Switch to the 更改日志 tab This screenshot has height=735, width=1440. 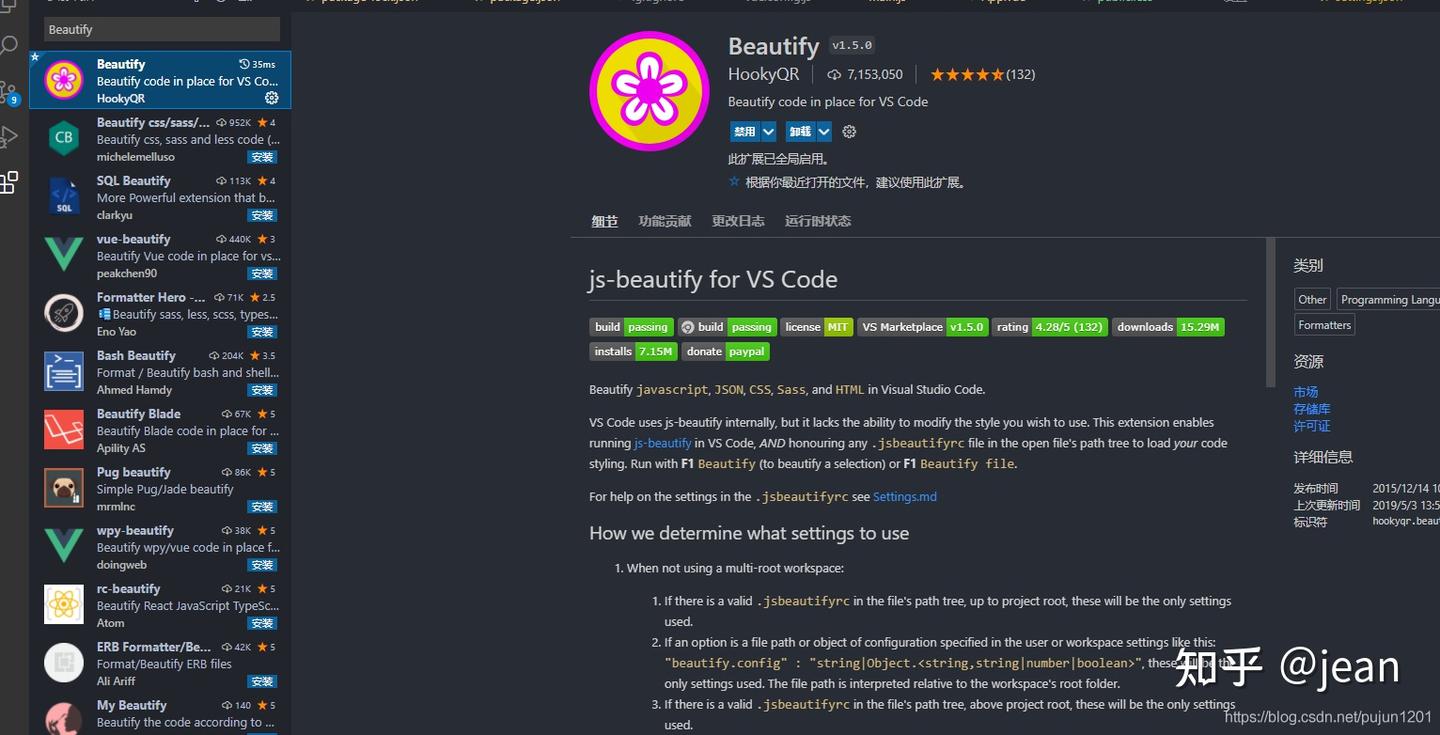(x=737, y=221)
